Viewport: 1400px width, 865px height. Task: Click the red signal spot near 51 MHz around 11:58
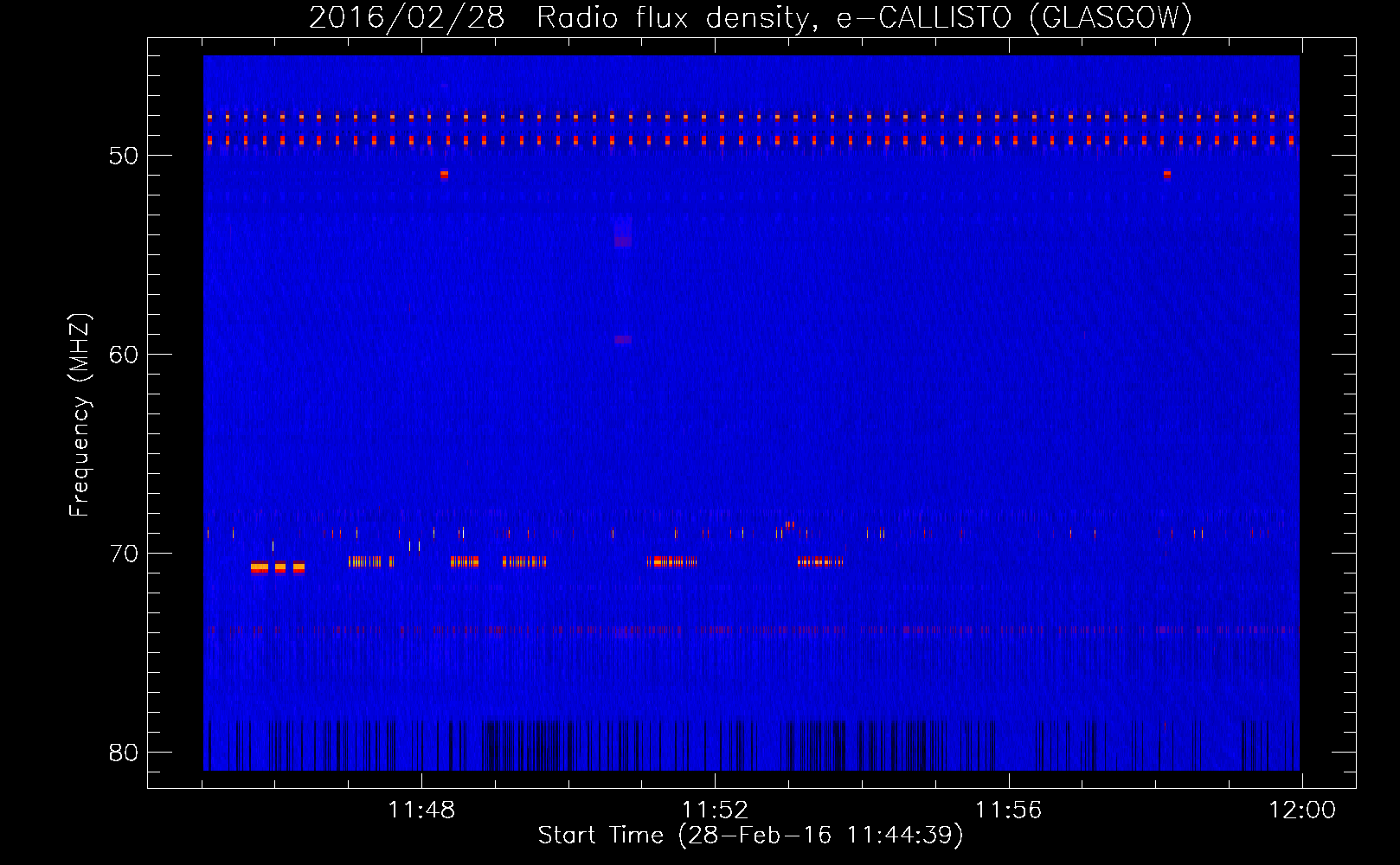[x=1167, y=174]
